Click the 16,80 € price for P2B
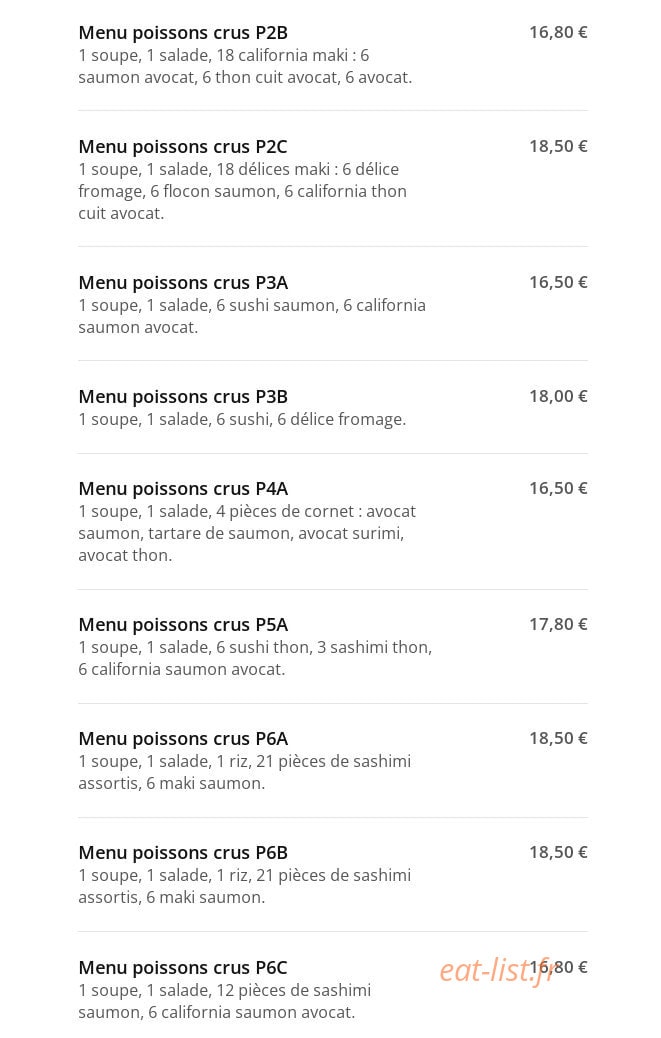 [x=558, y=32]
